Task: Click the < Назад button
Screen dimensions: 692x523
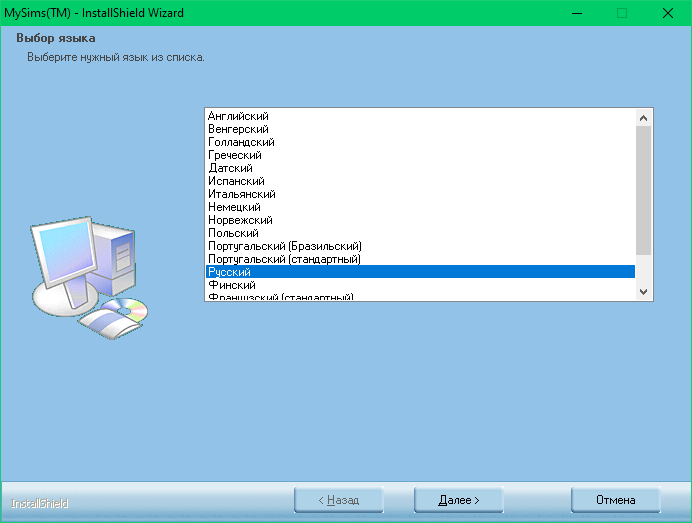Action: (x=338, y=500)
